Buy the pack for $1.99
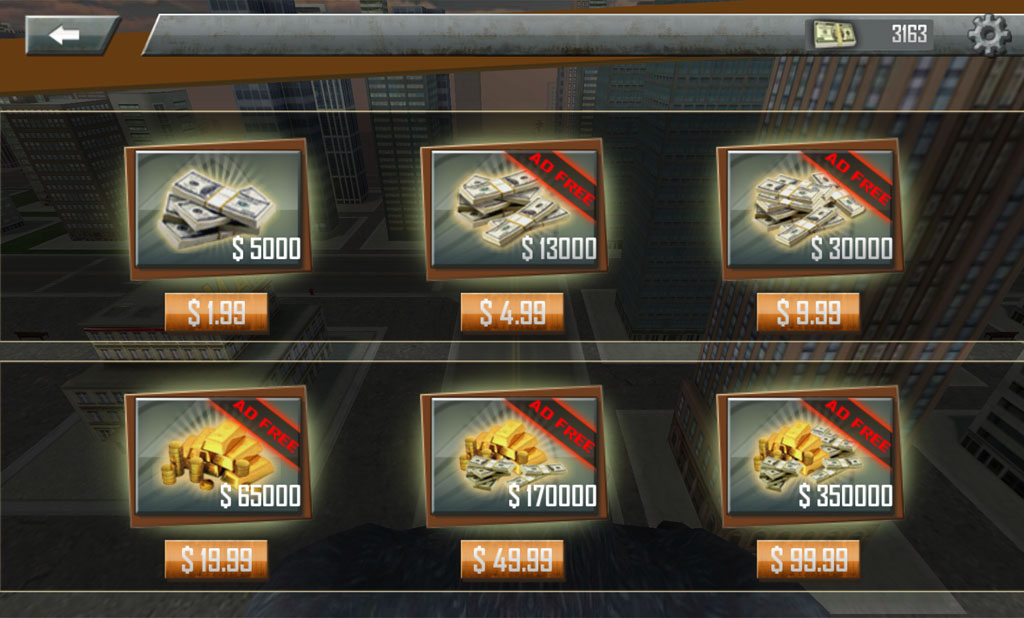Image resolution: width=1024 pixels, height=618 pixels. pyautogui.click(x=216, y=312)
